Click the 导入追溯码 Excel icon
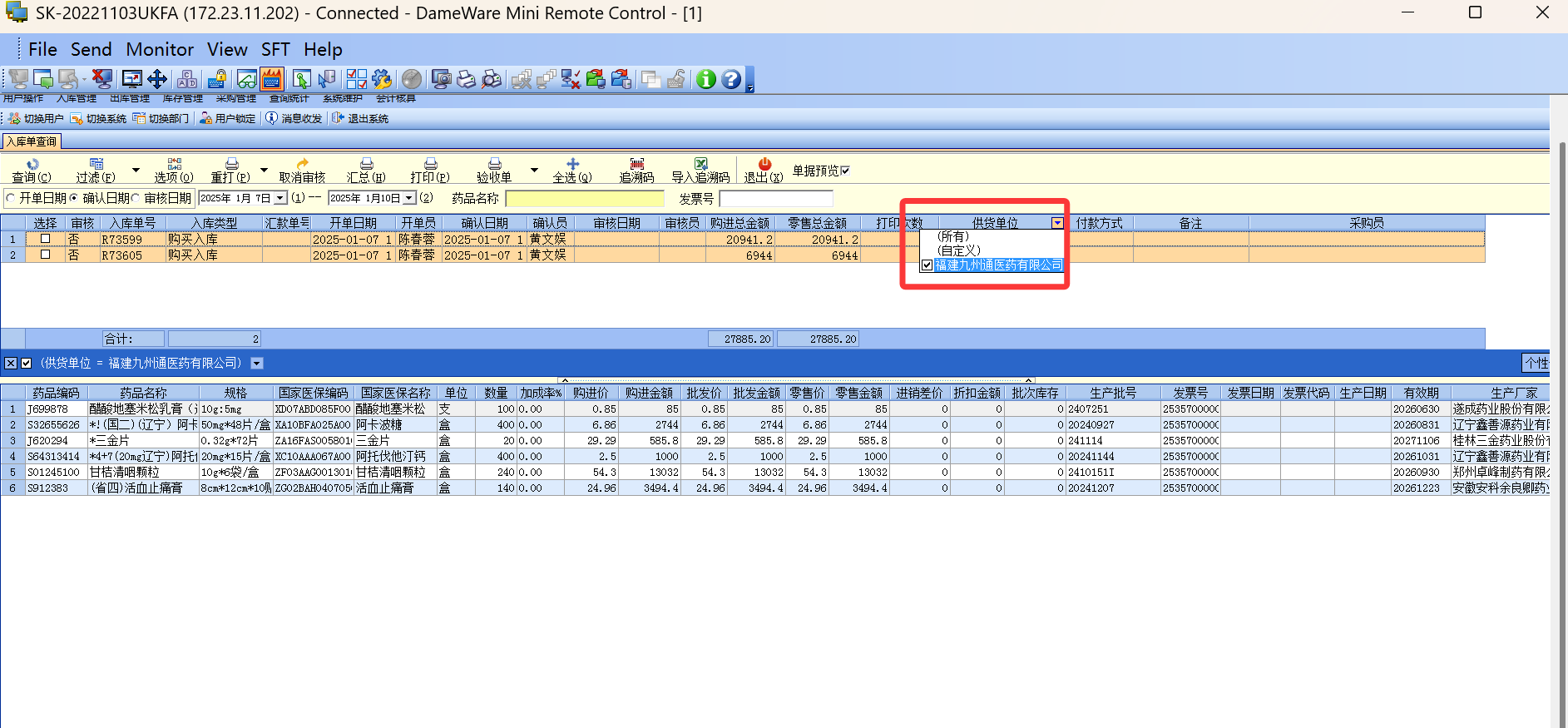 (700, 165)
